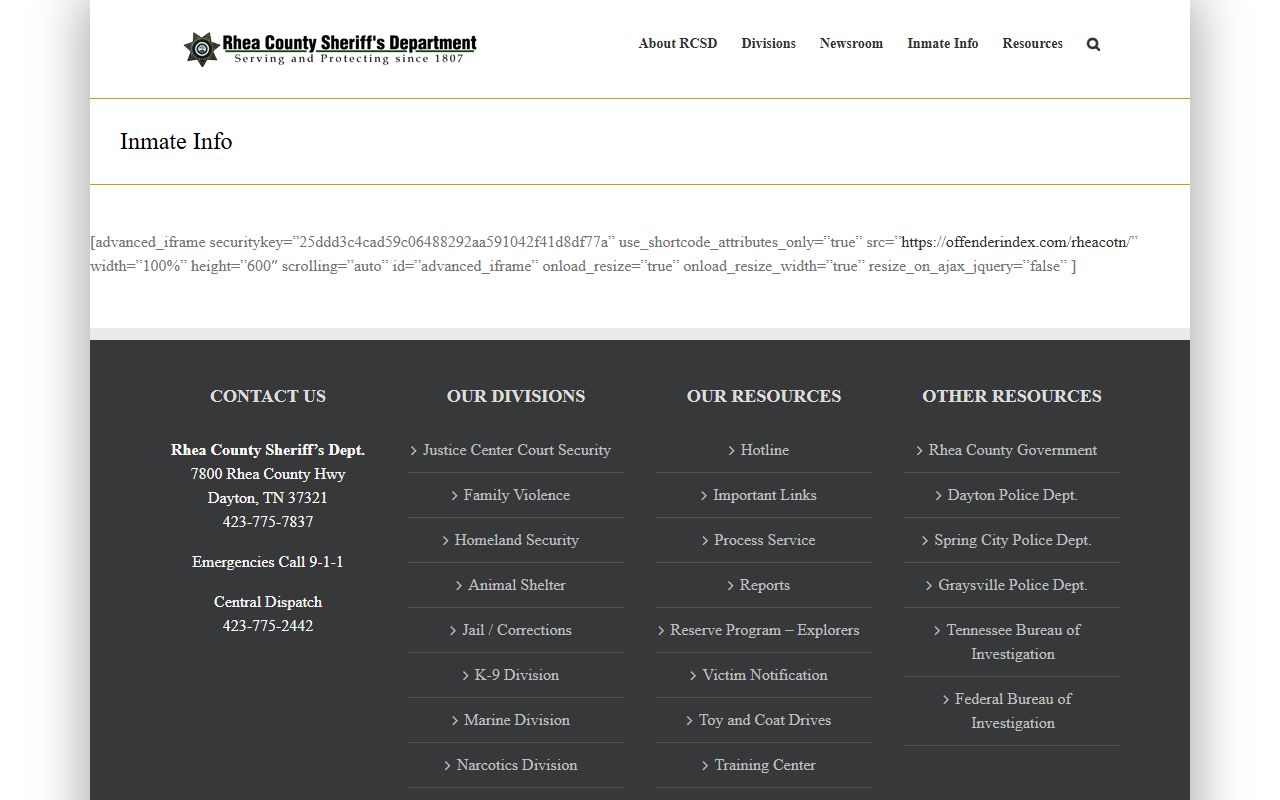Visit the Homeland Security division page
This screenshot has width=1280, height=800.
click(x=516, y=540)
